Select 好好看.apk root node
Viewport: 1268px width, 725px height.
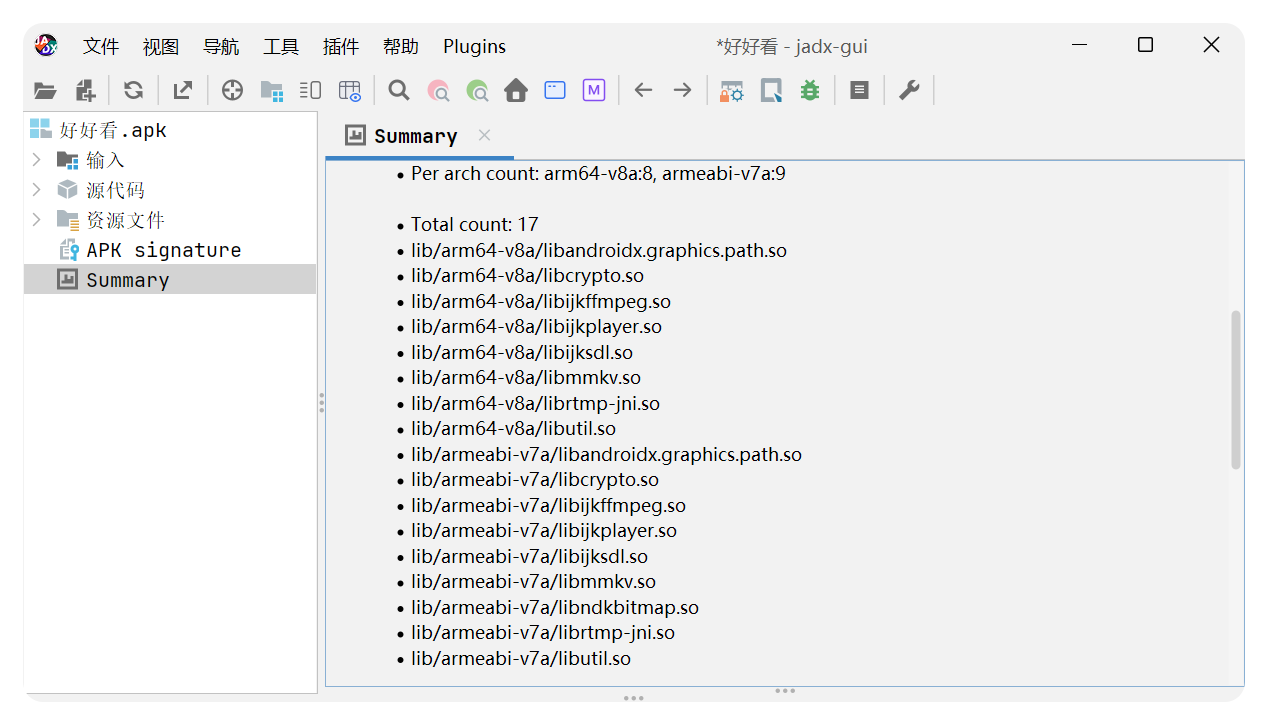(98, 130)
